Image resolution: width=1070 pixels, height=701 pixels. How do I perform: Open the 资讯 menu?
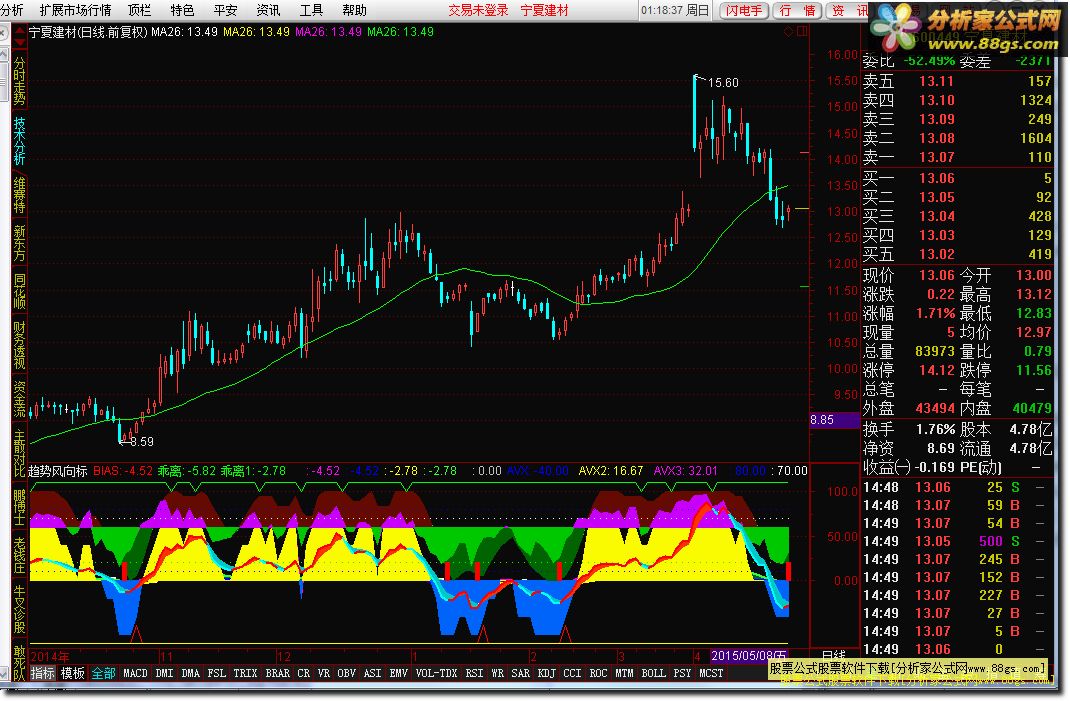[268, 10]
